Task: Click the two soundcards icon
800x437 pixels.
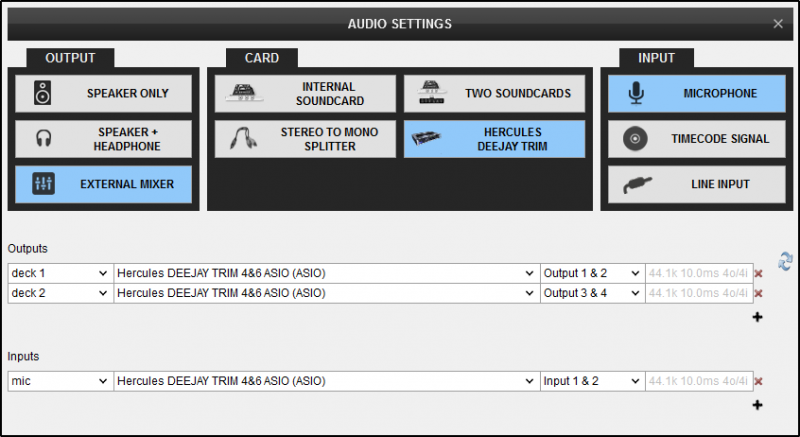Action: click(432, 92)
